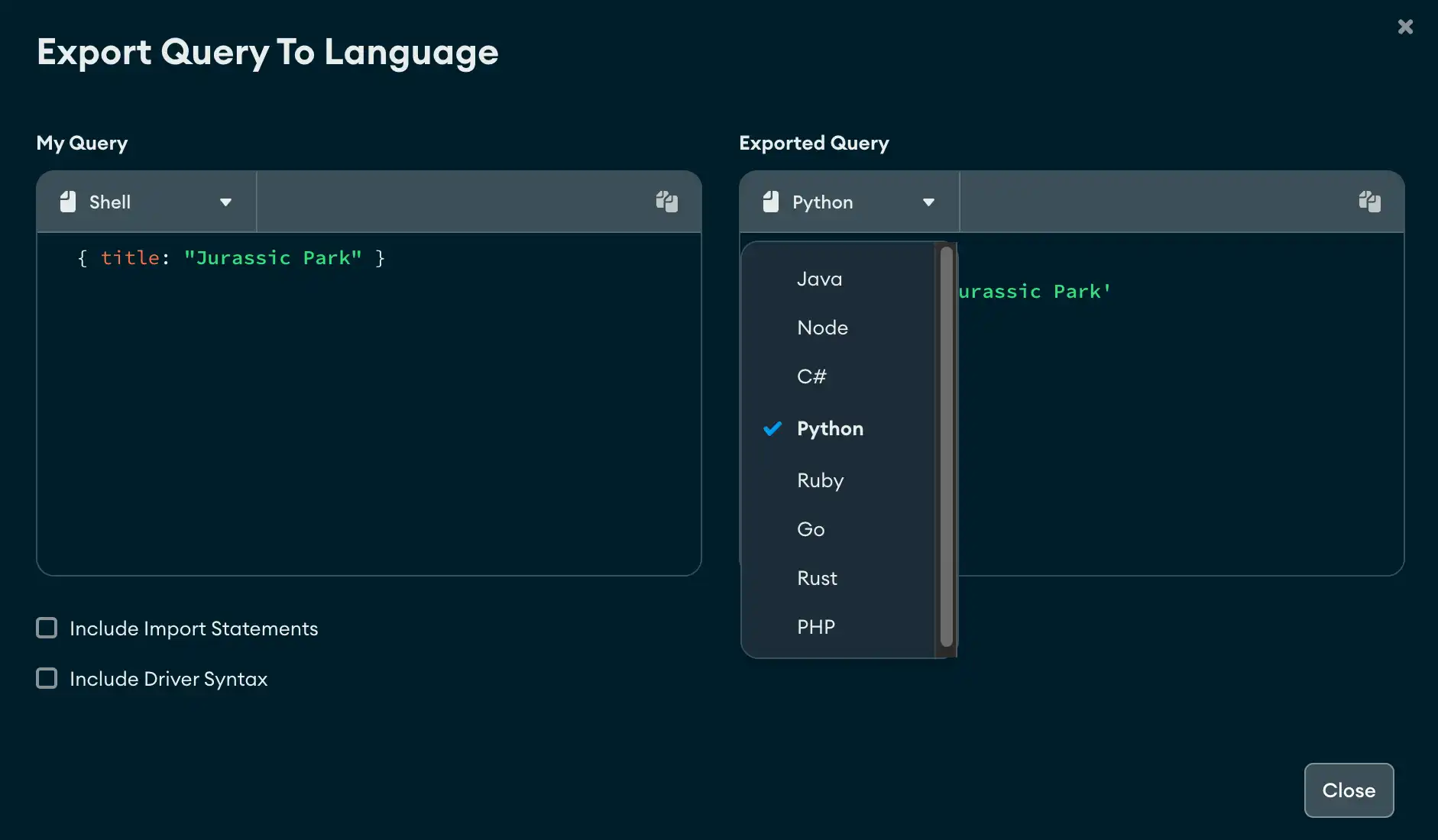
Task: Select Java as export language
Action: tap(819, 279)
